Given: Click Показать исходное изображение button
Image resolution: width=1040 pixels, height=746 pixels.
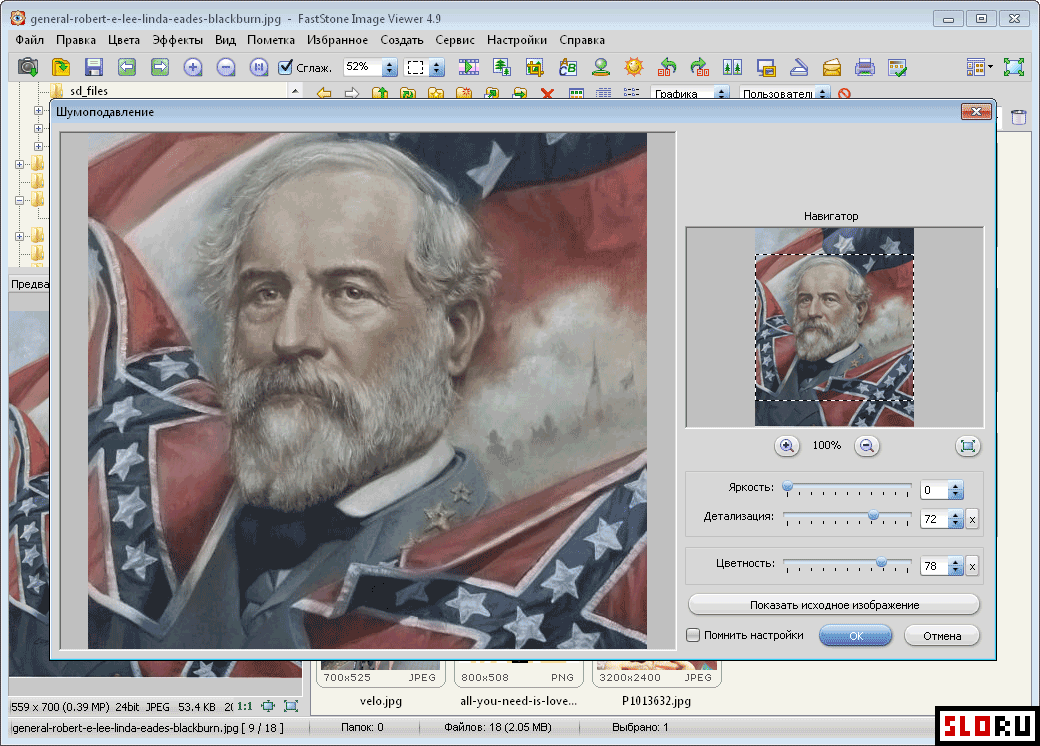Looking at the screenshot, I should point(834,605).
